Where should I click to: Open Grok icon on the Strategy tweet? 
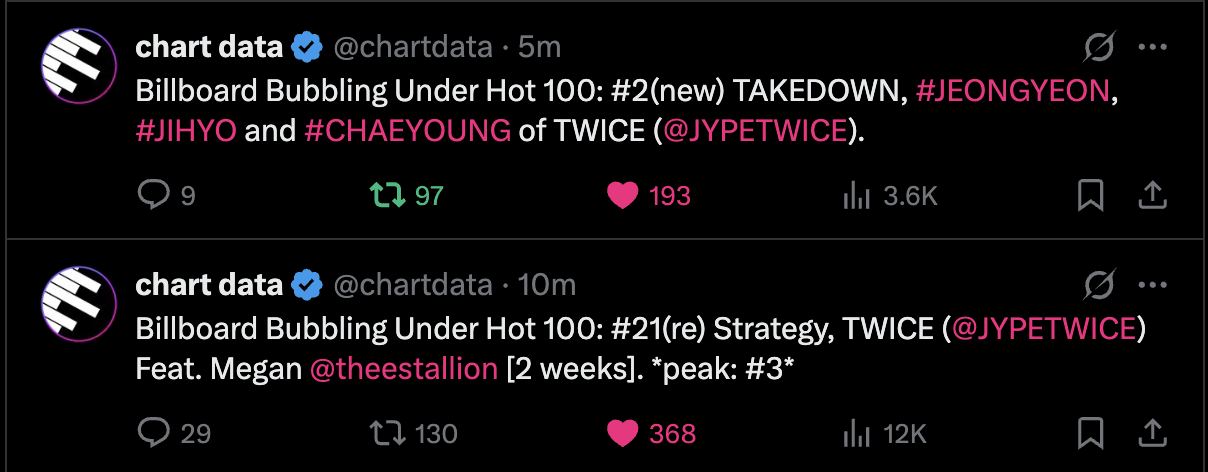click(x=1100, y=285)
